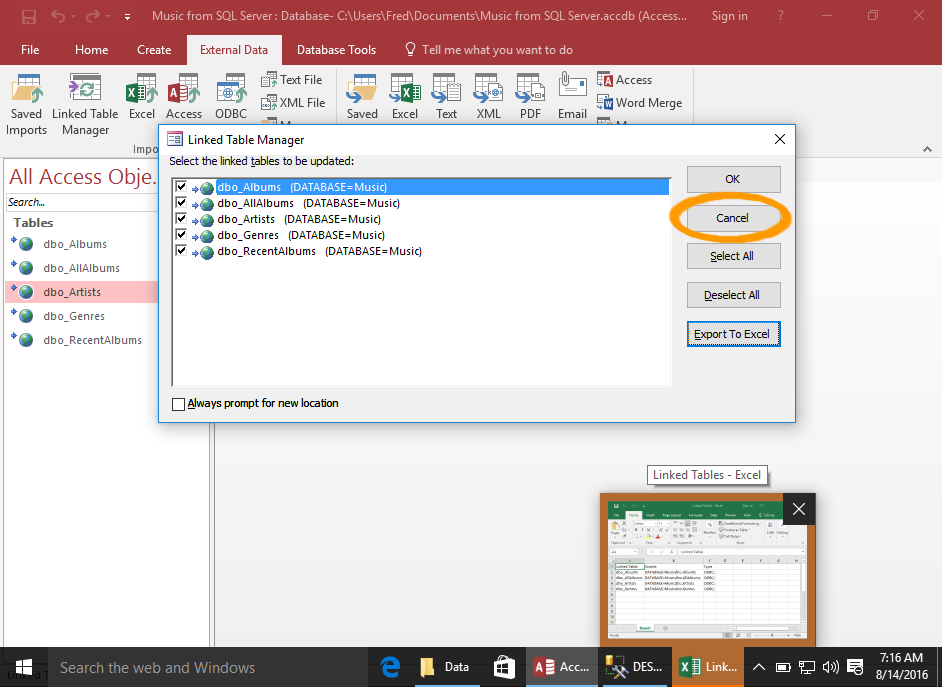The image size is (942, 687).
Task: Click the Export To Excel button
Action: [x=733, y=333]
